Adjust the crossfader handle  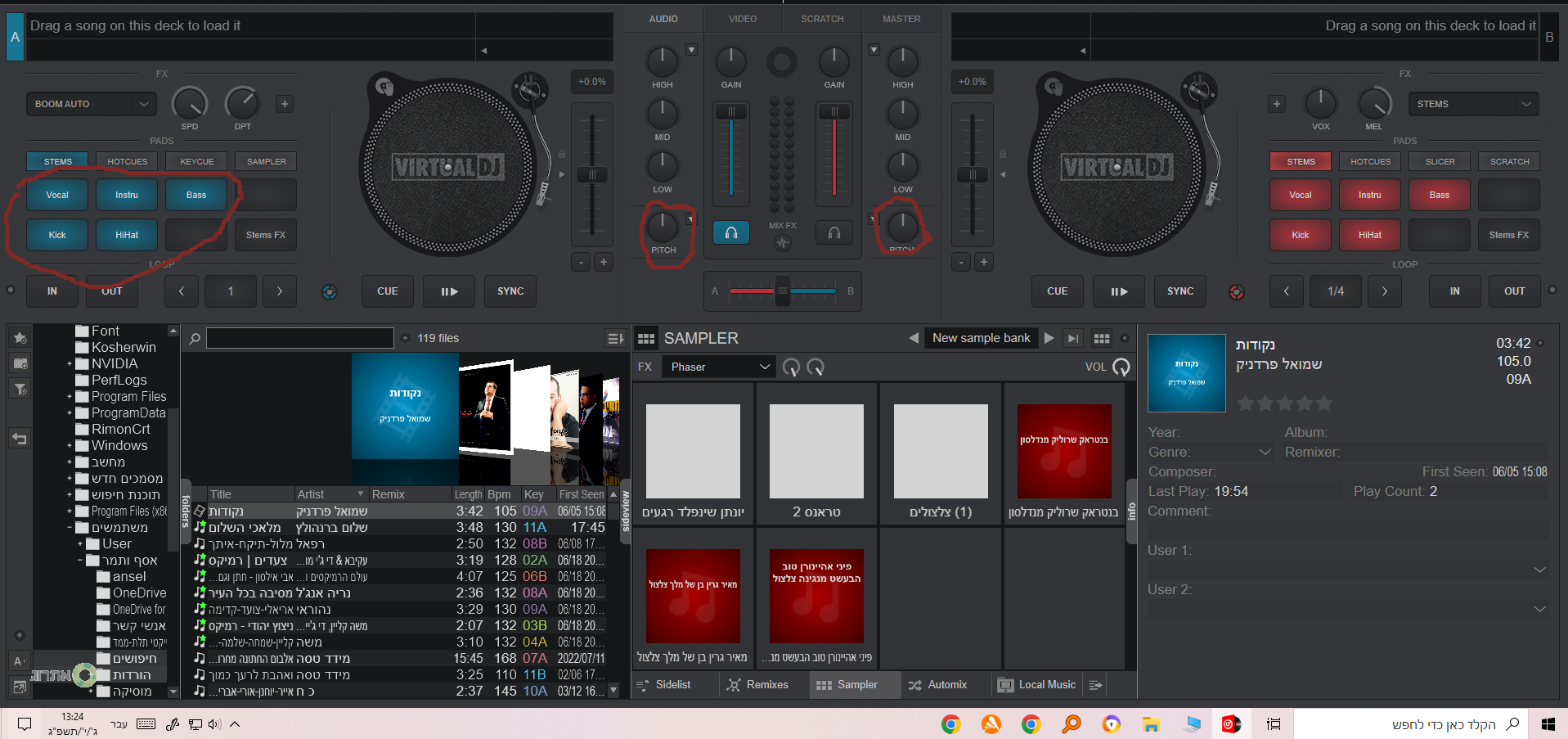783,291
